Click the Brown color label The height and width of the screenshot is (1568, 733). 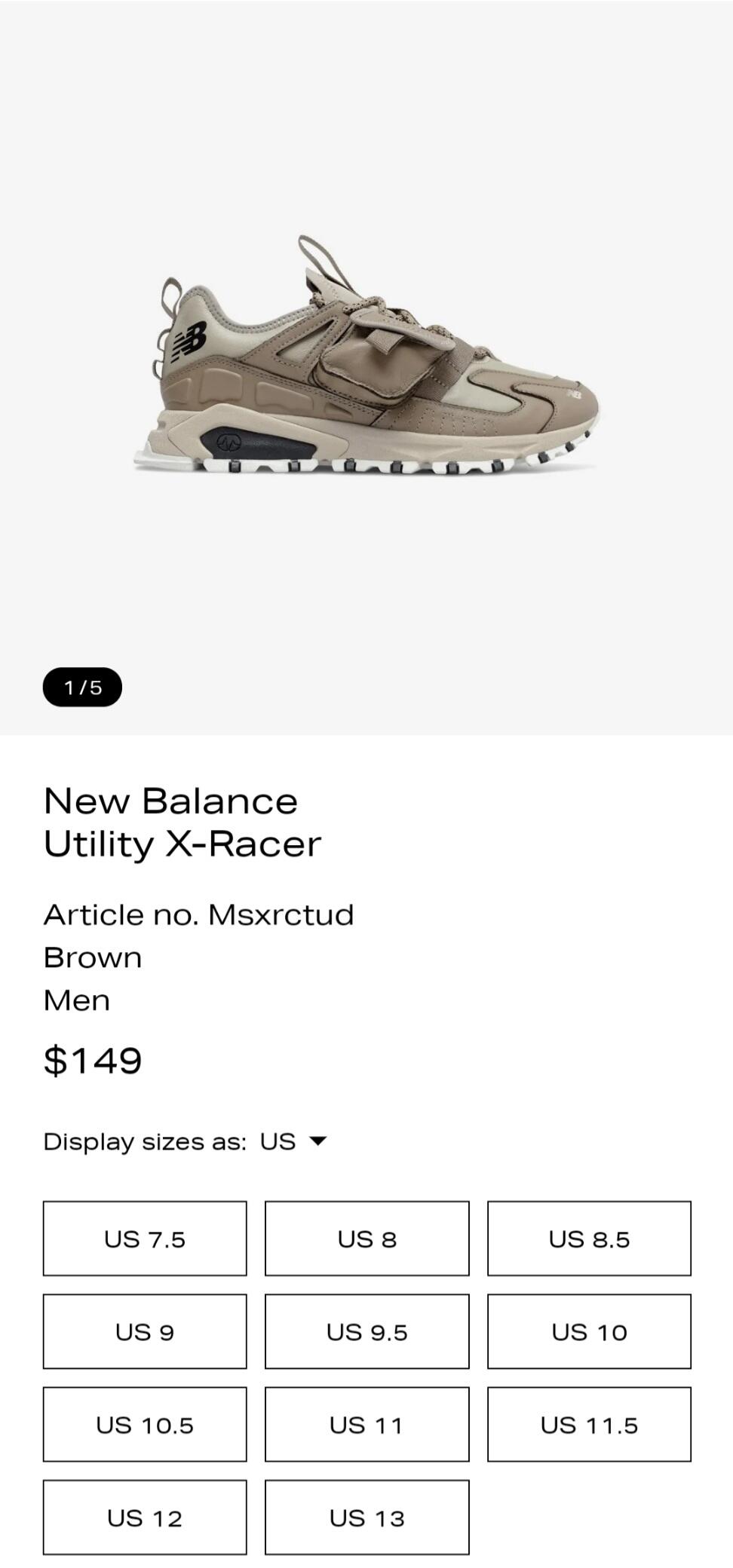(93, 957)
